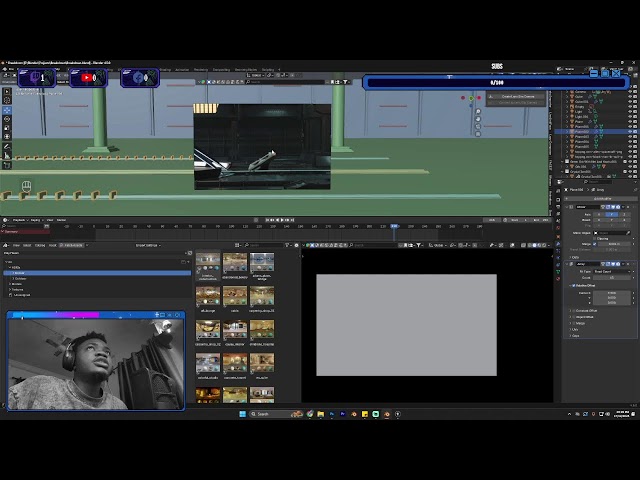Open Google Chrome from the taskbar
Viewport: 640px width, 480px height.
pyautogui.click(x=310, y=414)
